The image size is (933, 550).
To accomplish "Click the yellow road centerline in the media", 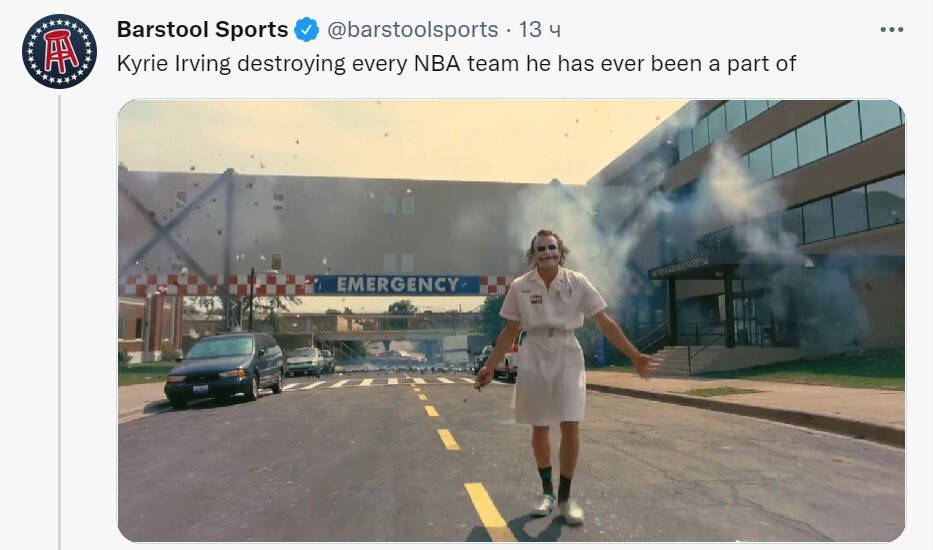I will tap(447, 439).
